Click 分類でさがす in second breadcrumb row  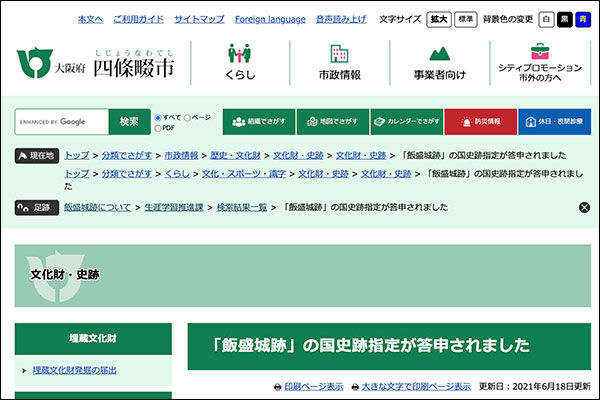click(x=127, y=174)
